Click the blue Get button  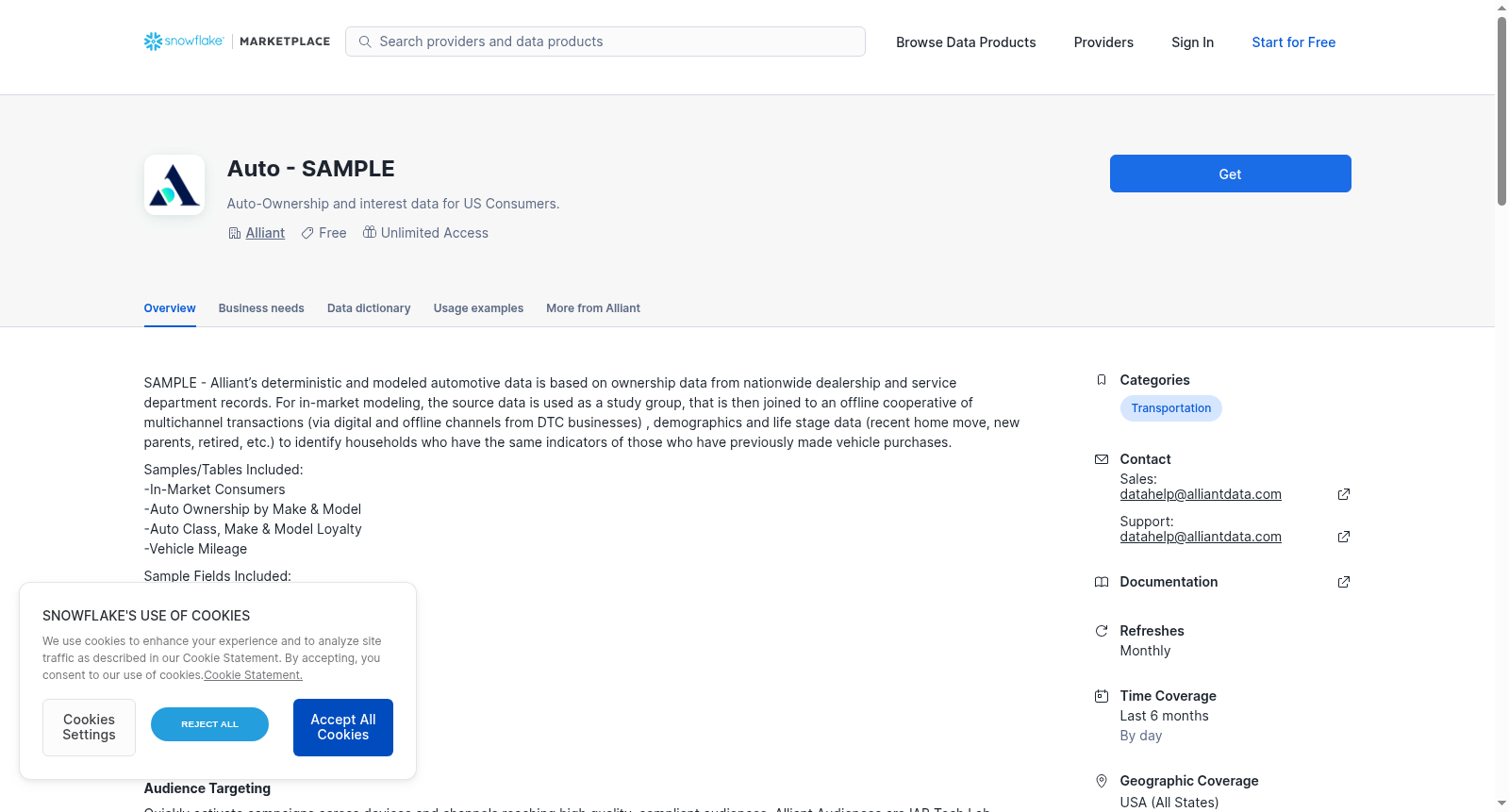(1230, 174)
